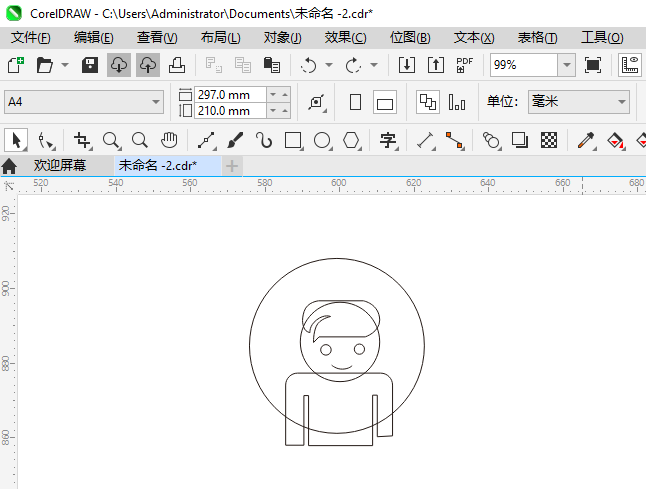646x489 pixels.
Task: Select the Connector tool
Action: [455, 140]
